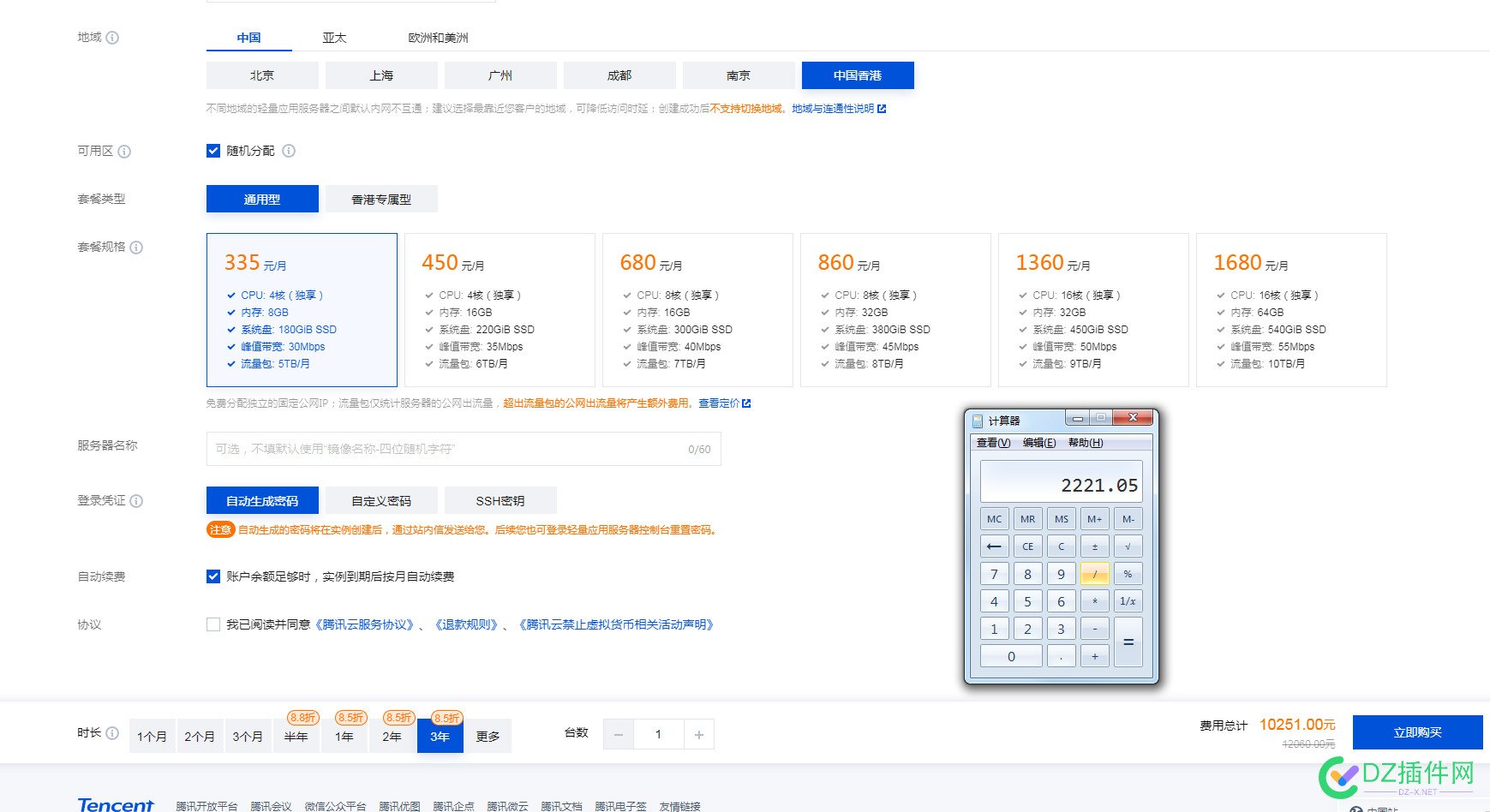Toggle the 随机分配 availability zone checkbox
This screenshot has height=812, width=1490.
[213, 151]
